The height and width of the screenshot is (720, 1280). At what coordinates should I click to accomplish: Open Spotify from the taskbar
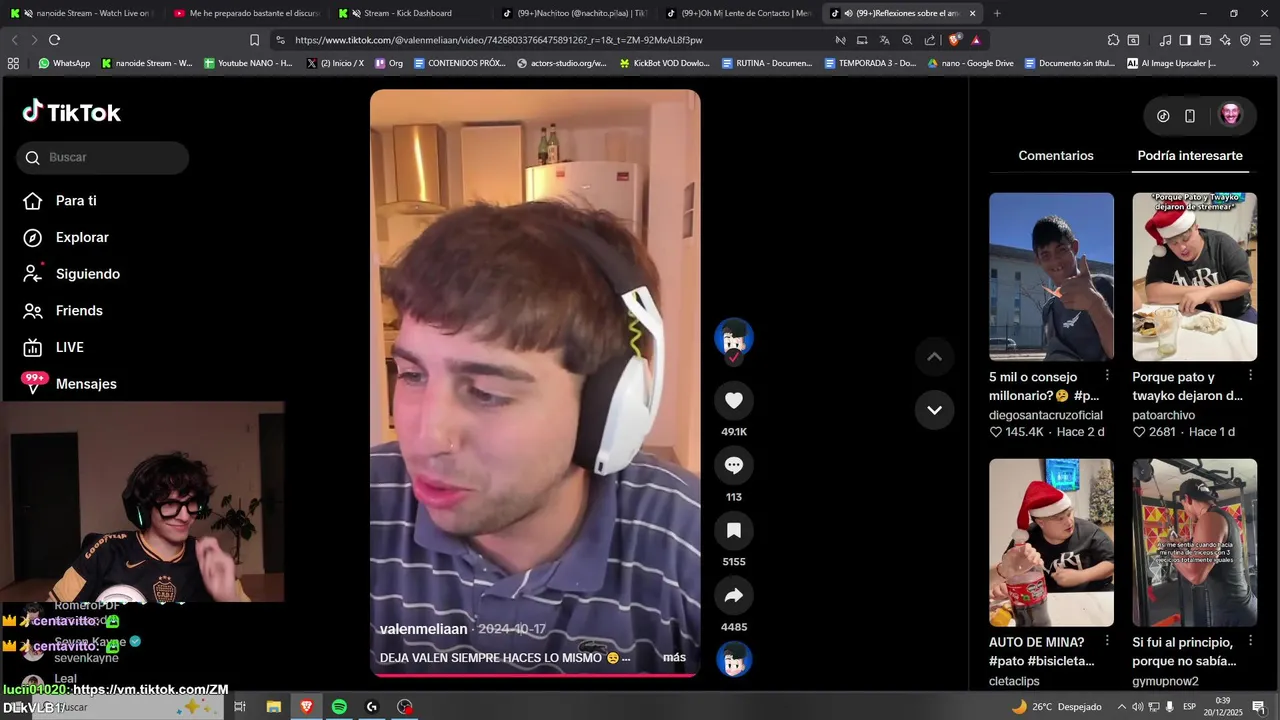pos(339,707)
